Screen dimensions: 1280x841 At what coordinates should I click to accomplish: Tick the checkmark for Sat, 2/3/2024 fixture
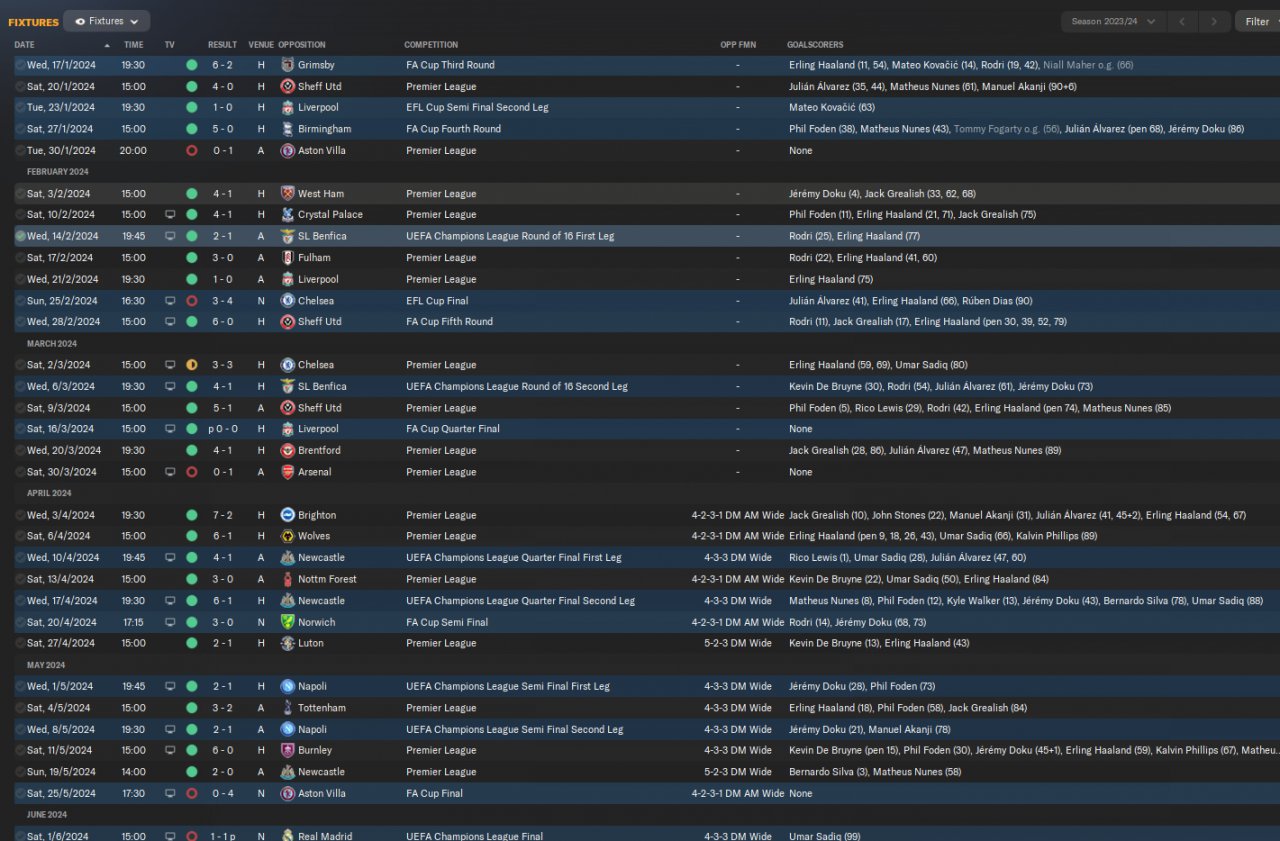pyautogui.click(x=20, y=365)
